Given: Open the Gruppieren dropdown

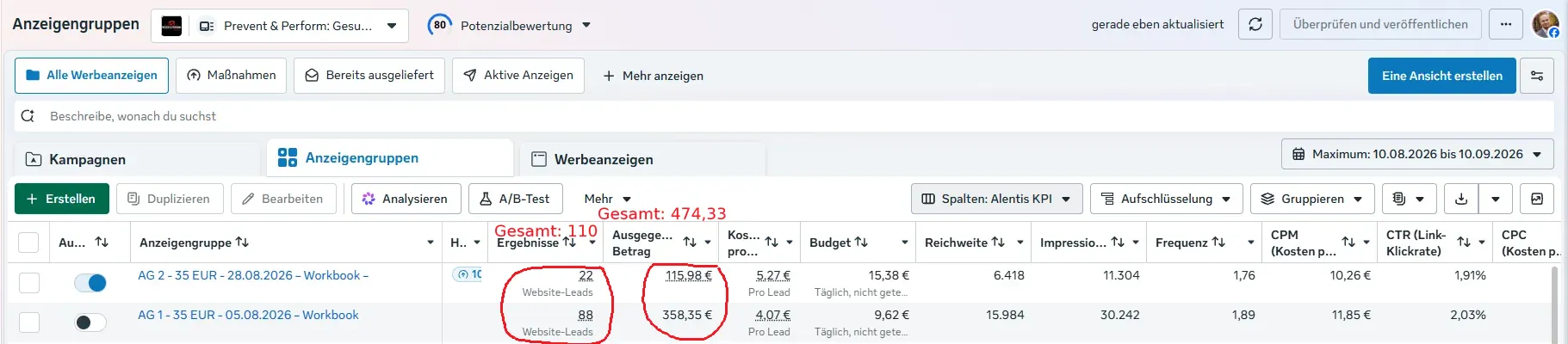Looking at the screenshot, I should point(1312,199).
